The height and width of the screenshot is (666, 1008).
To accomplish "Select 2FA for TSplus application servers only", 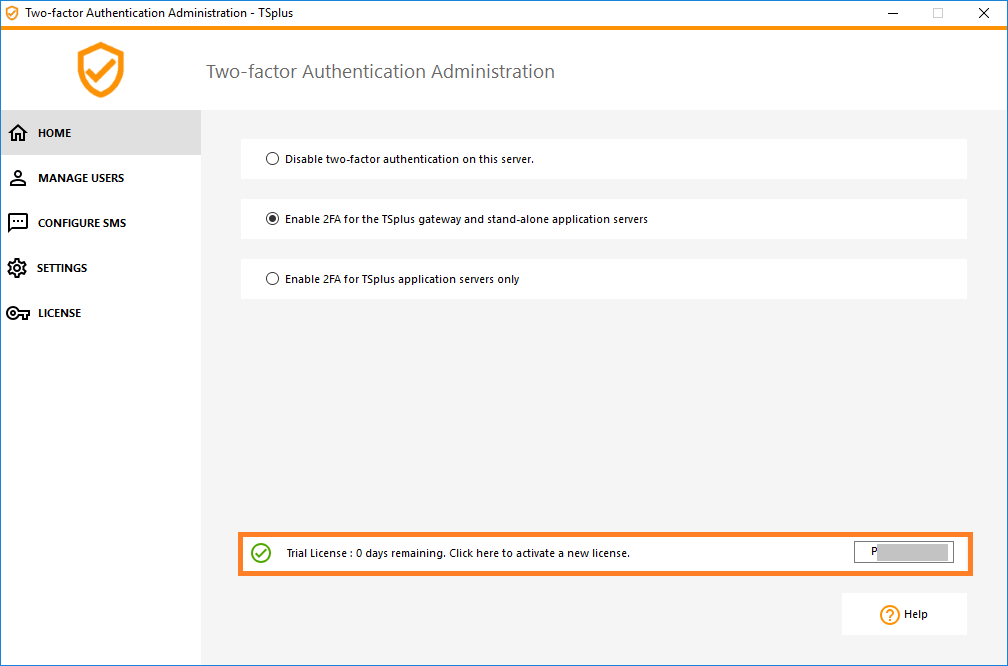I will point(272,278).
